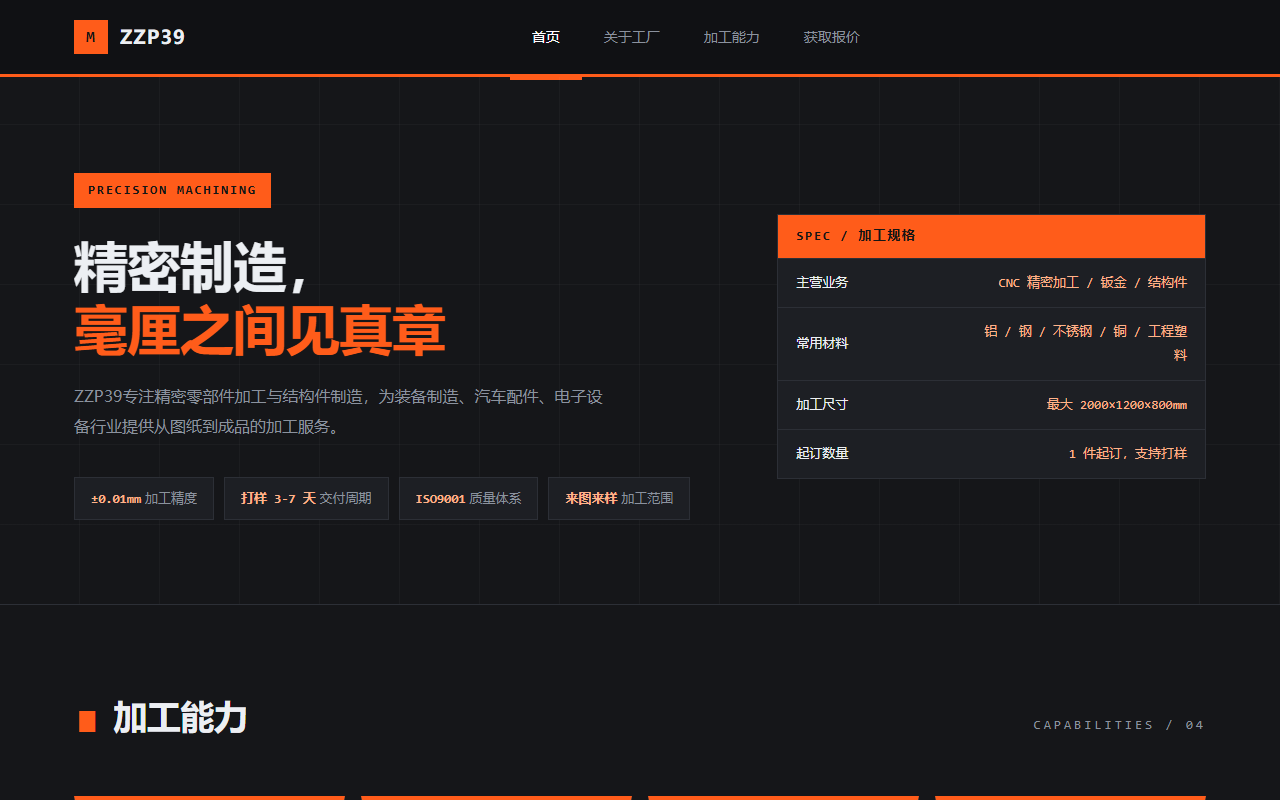Click the orange headline 毫厘之间见真章
Viewport: 1280px width, 800px height.
click(x=259, y=332)
